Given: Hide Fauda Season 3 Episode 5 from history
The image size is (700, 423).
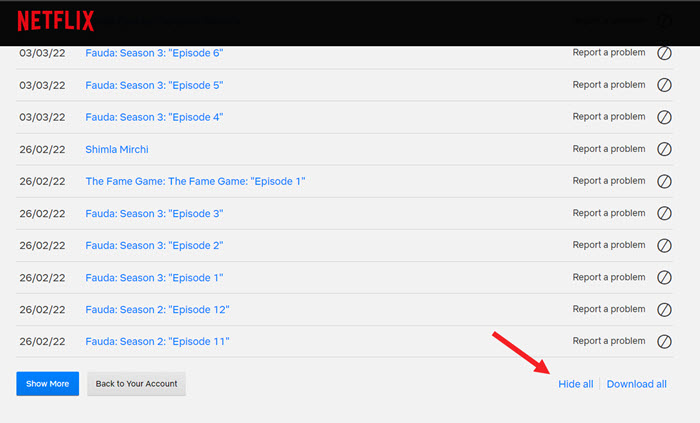Looking at the screenshot, I should (664, 85).
